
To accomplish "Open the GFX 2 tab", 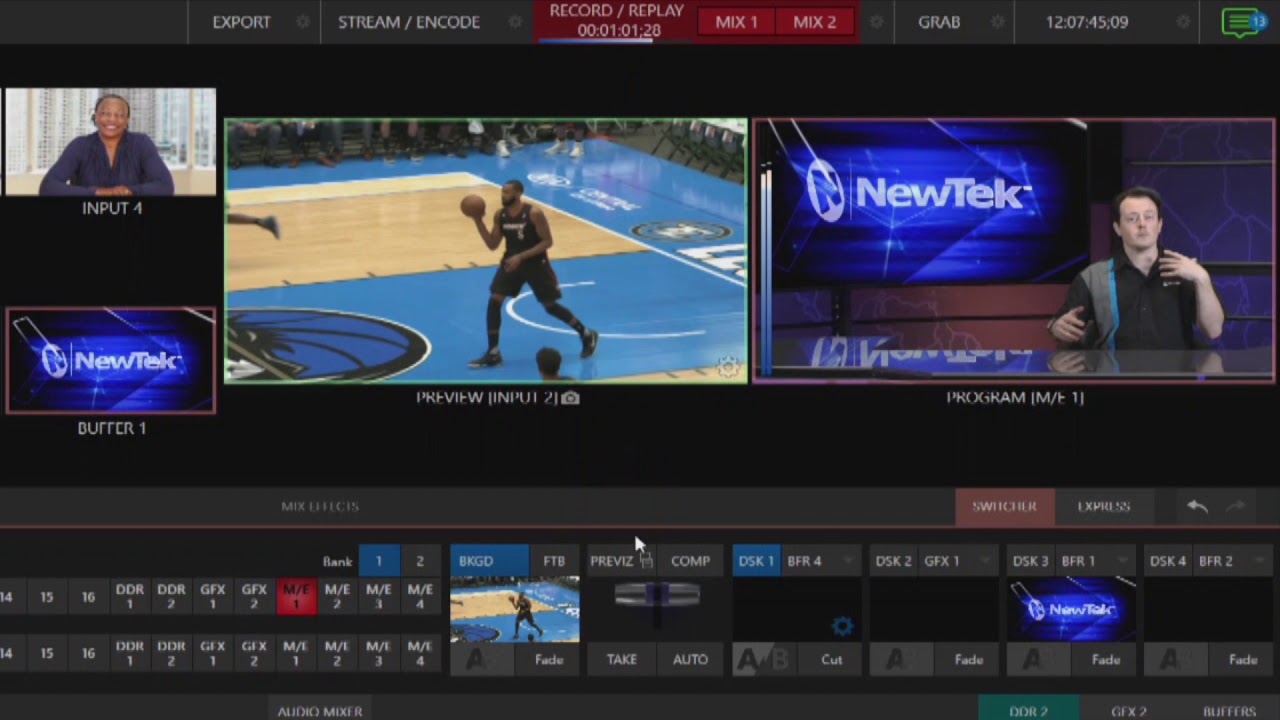I will [x=1129, y=711].
